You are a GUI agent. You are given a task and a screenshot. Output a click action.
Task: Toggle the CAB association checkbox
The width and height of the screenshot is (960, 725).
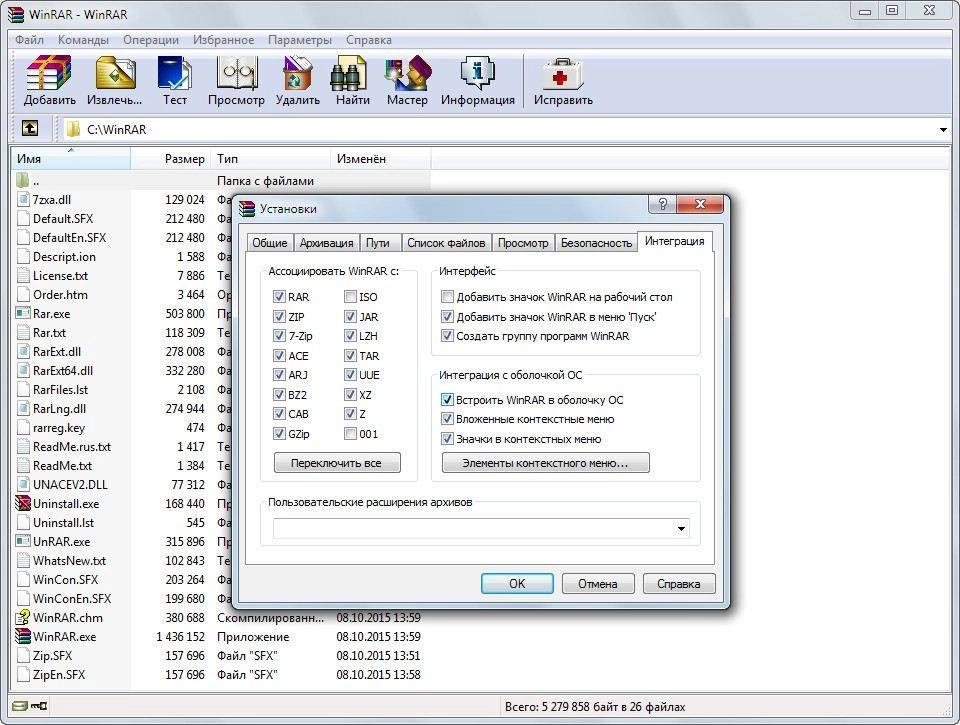coord(279,414)
